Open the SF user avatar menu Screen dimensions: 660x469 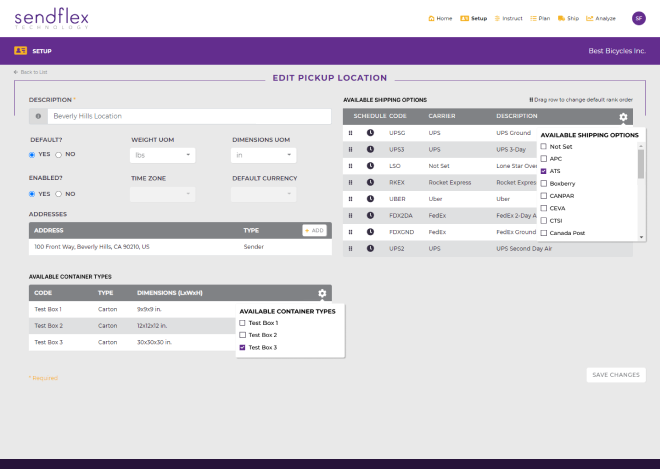[x=638, y=18]
